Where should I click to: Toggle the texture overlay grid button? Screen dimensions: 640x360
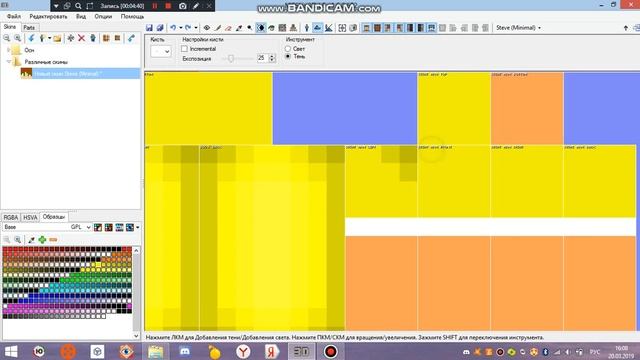tap(342, 28)
